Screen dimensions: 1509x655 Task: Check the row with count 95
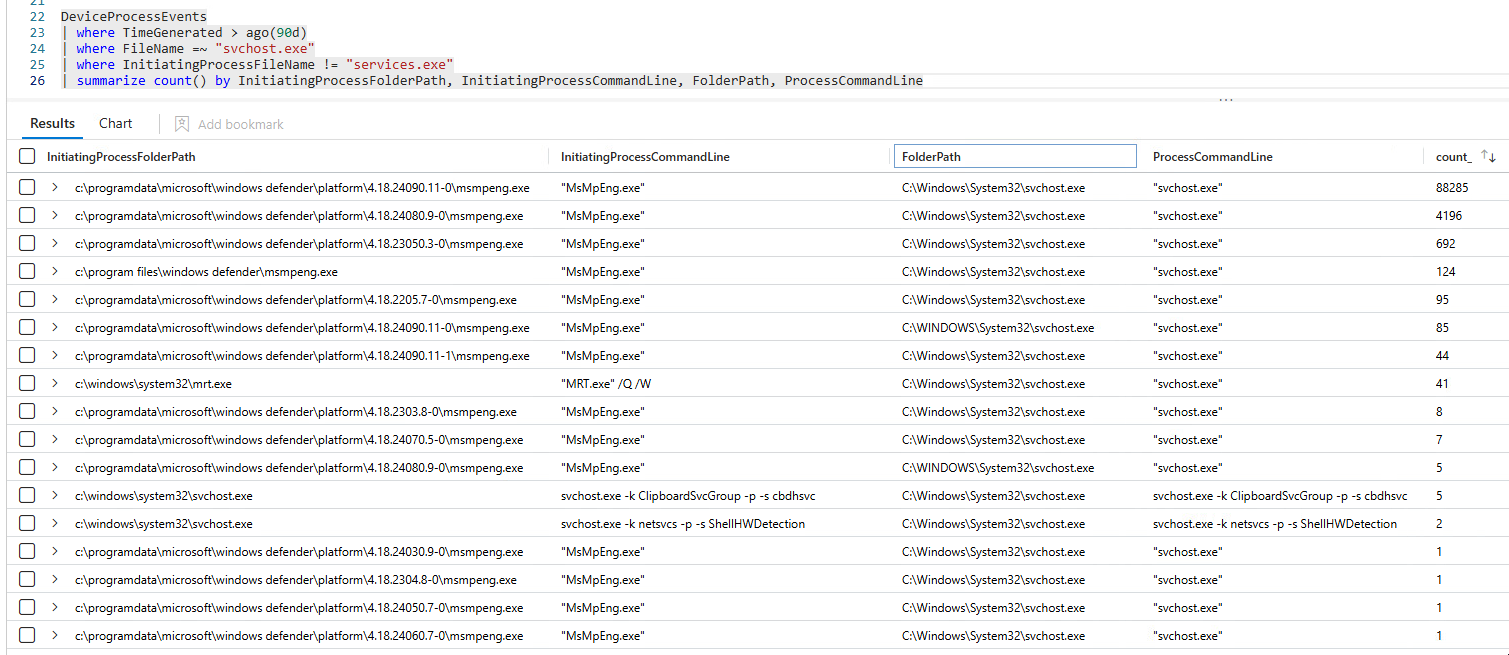(27, 299)
